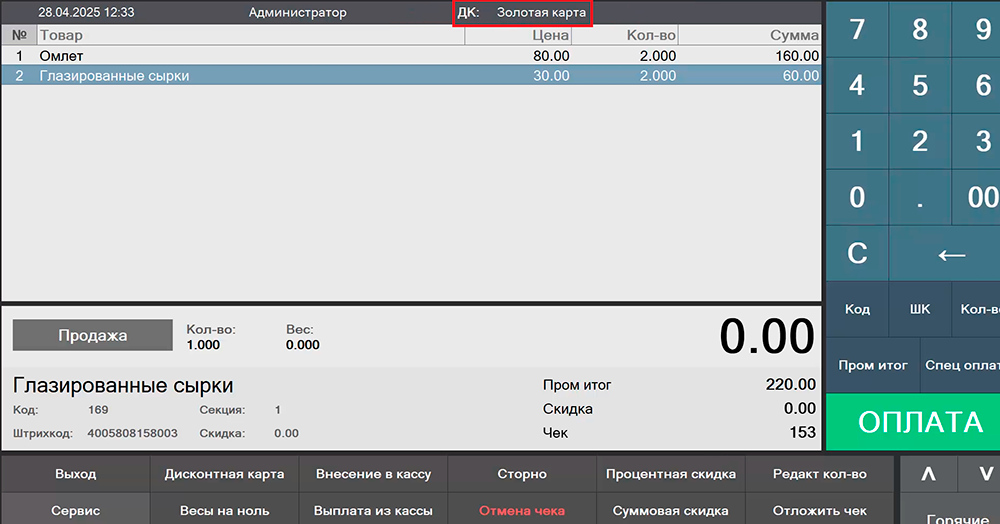This screenshot has width=1000, height=524.
Task: Click the Выход button
Action: click(x=76, y=474)
